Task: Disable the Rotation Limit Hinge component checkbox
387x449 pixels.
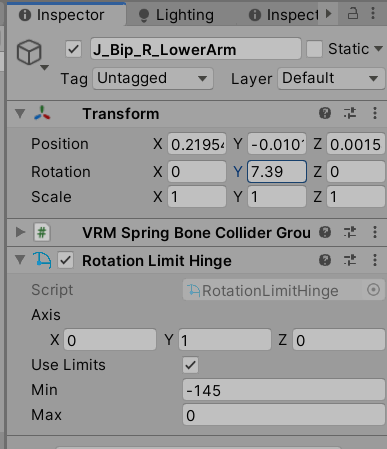Action: point(65,260)
